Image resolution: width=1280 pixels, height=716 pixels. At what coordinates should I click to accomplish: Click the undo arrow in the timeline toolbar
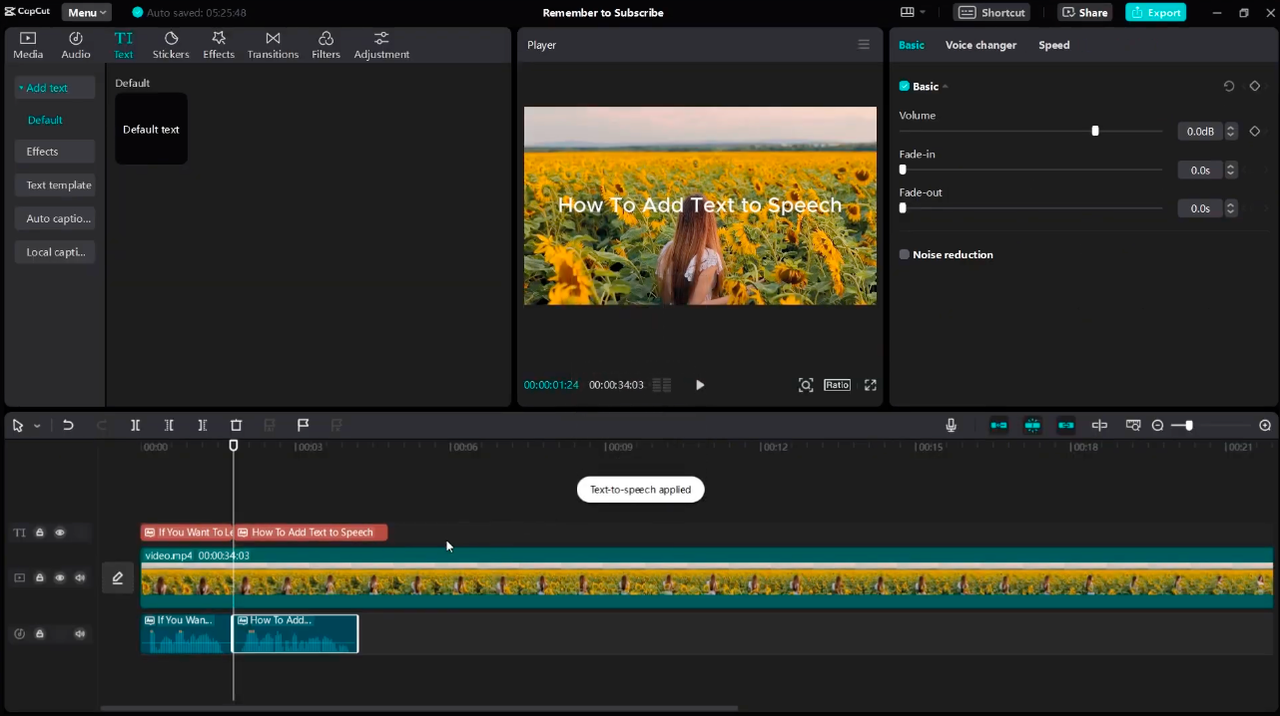pyautogui.click(x=68, y=425)
